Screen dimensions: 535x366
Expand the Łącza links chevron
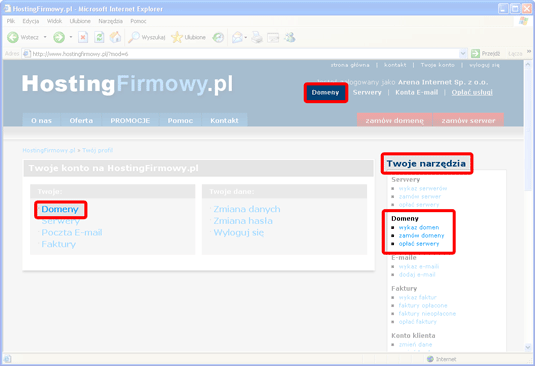point(529,52)
